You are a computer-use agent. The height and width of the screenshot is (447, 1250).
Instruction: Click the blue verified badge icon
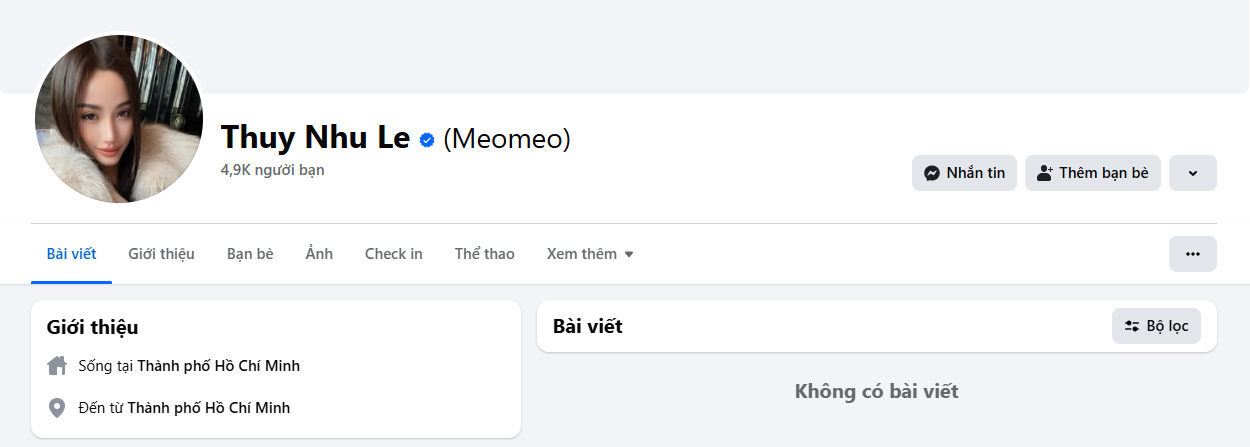tap(427, 140)
